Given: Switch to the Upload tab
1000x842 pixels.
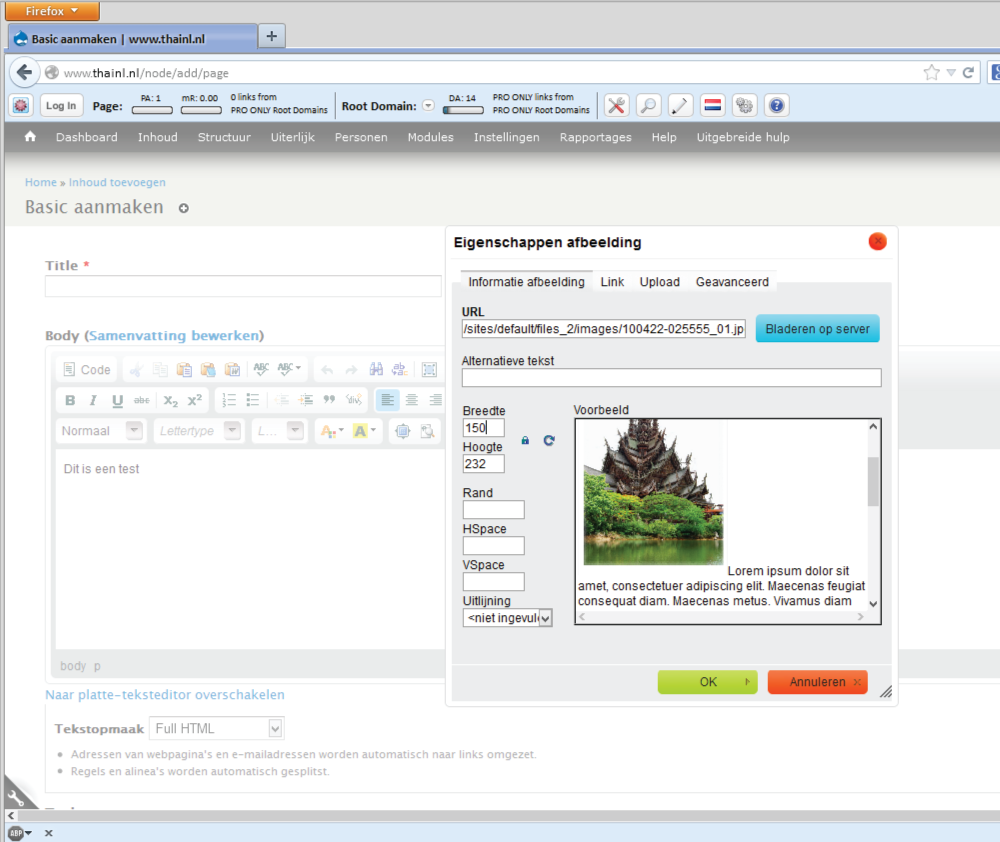Looking at the screenshot, I should coord(660,282).
